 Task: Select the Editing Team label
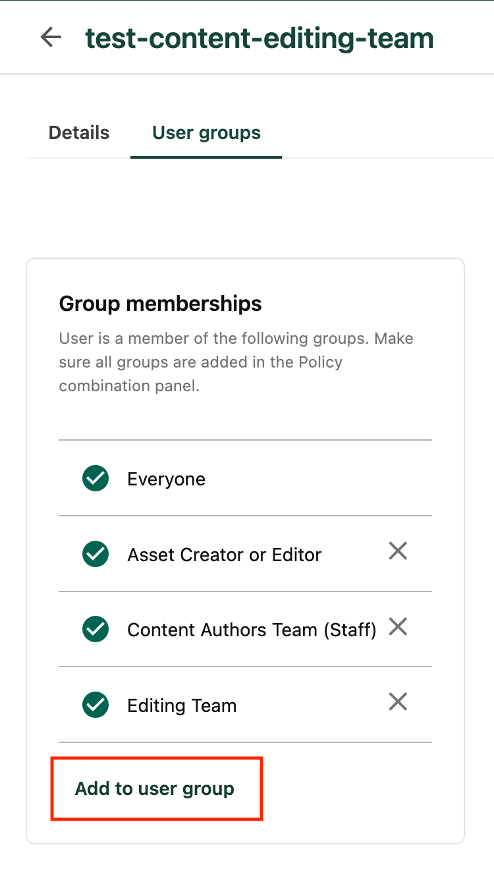pyautogui.click(x=182, y=706)
